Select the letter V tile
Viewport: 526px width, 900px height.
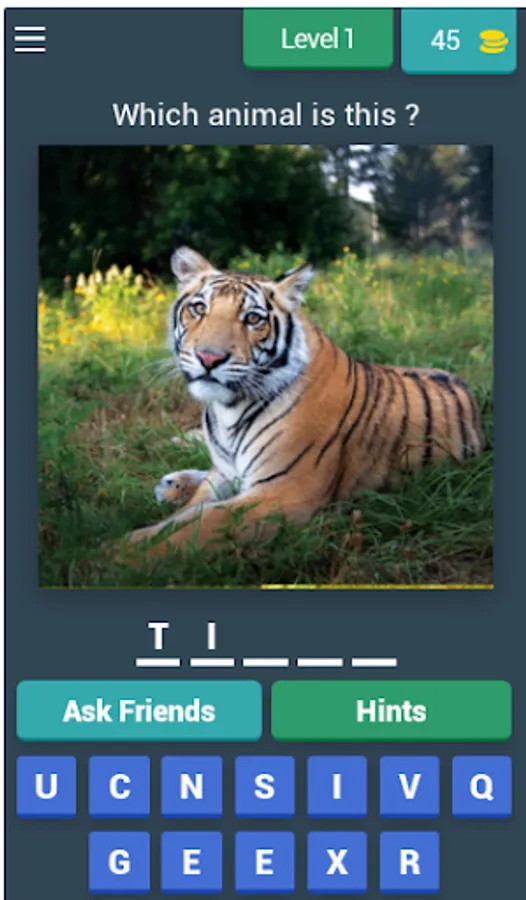(409, 786)
